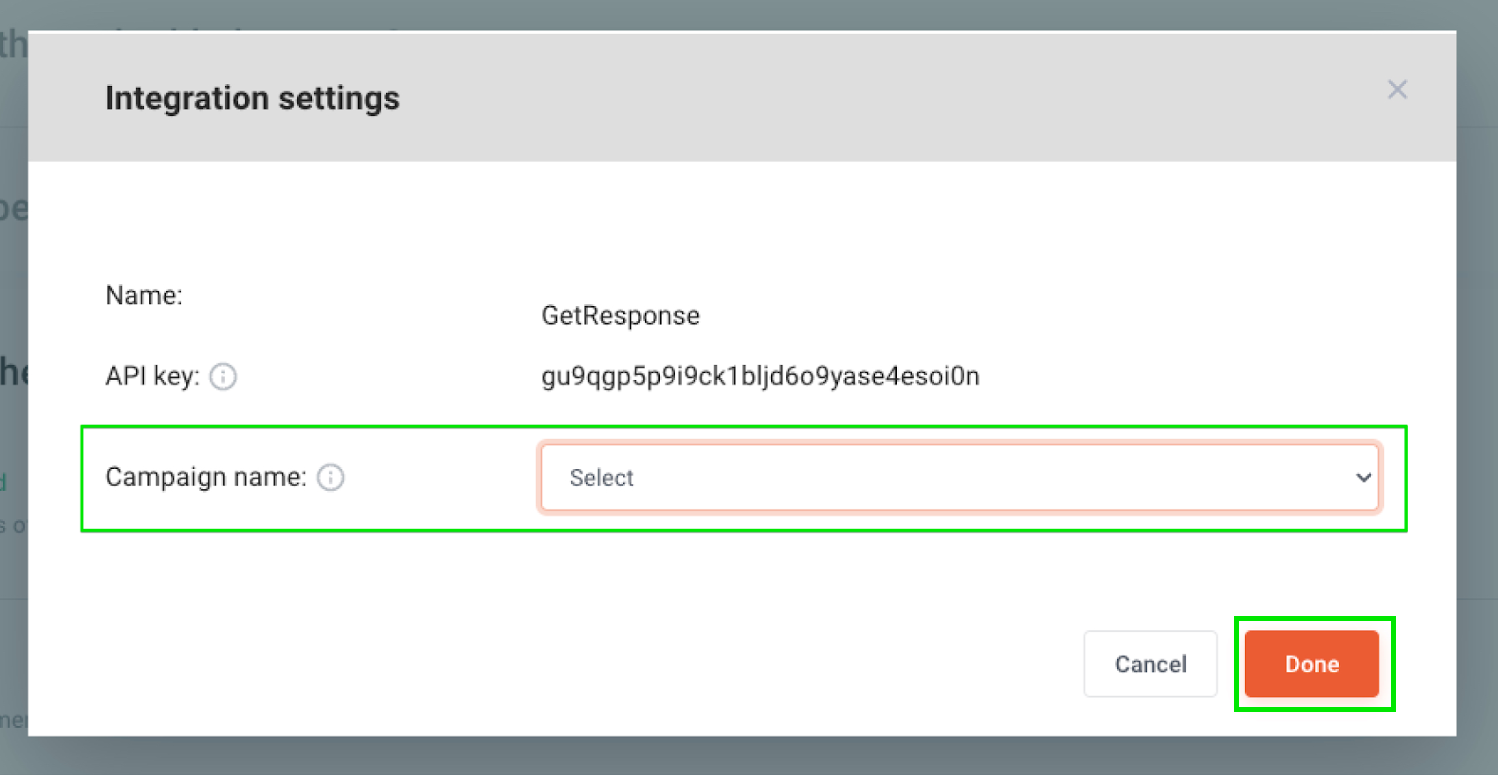Click the API key value string

(761, 377)
